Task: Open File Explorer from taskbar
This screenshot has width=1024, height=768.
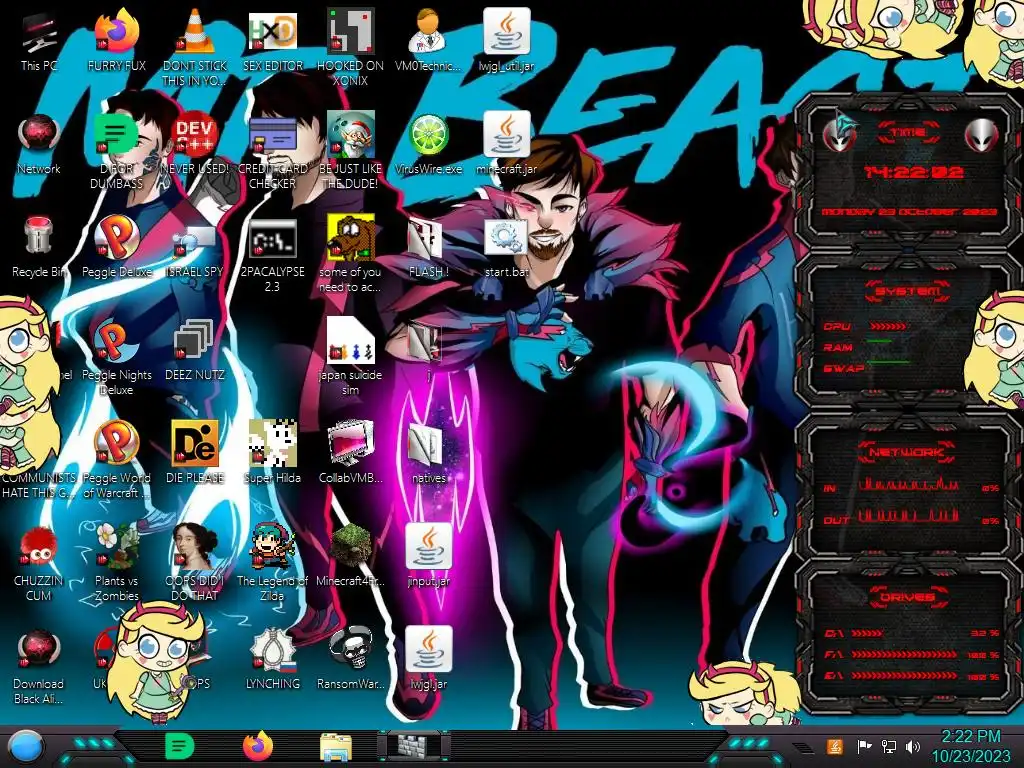Action: pyautogui.click(x=336, y=747)
